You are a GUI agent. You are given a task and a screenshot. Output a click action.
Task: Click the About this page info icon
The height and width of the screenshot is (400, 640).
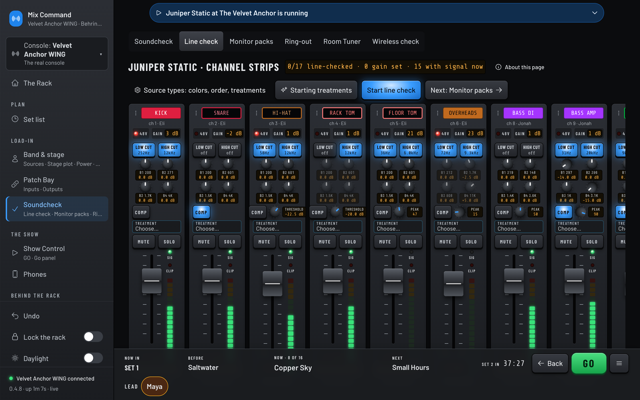pos(498,67)
